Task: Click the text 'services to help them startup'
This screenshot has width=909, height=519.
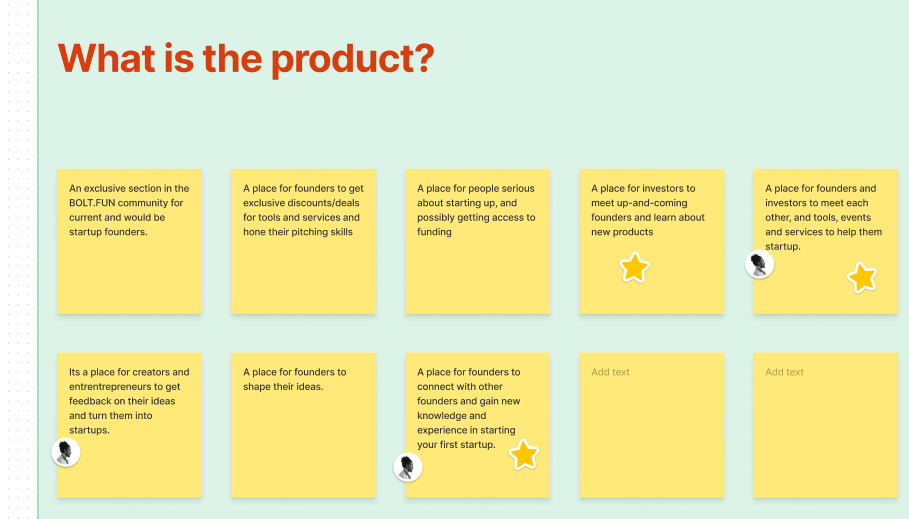Action: [823, 239]
